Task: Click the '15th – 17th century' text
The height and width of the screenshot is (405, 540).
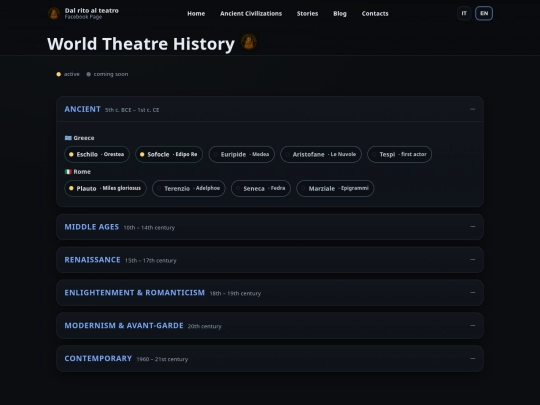Action: [x=150, y=261]
